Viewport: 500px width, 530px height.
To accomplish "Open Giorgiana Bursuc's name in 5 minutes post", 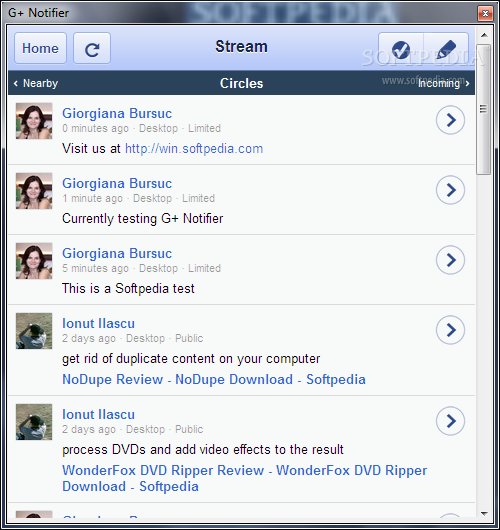I will pyautogui.click(x=117, y=253).
